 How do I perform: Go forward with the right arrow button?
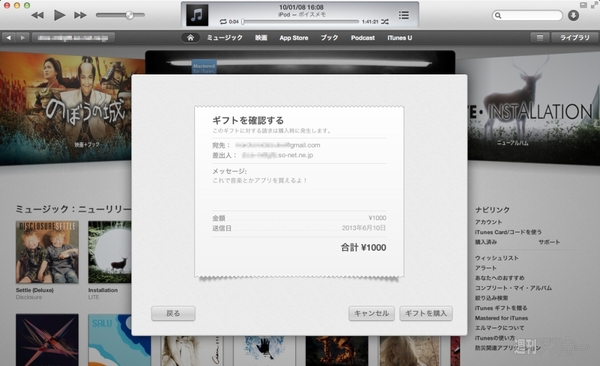[23, 38]
